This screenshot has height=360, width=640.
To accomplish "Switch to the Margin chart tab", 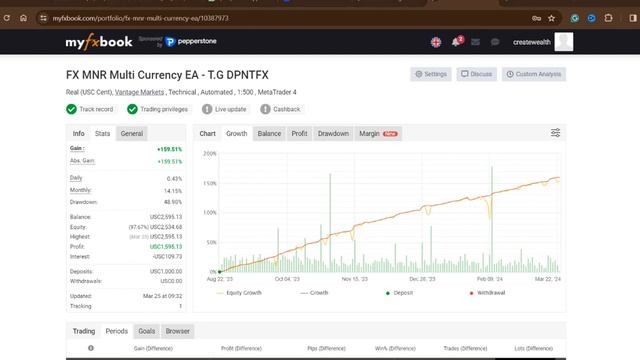I will click(x=378, y=133).
